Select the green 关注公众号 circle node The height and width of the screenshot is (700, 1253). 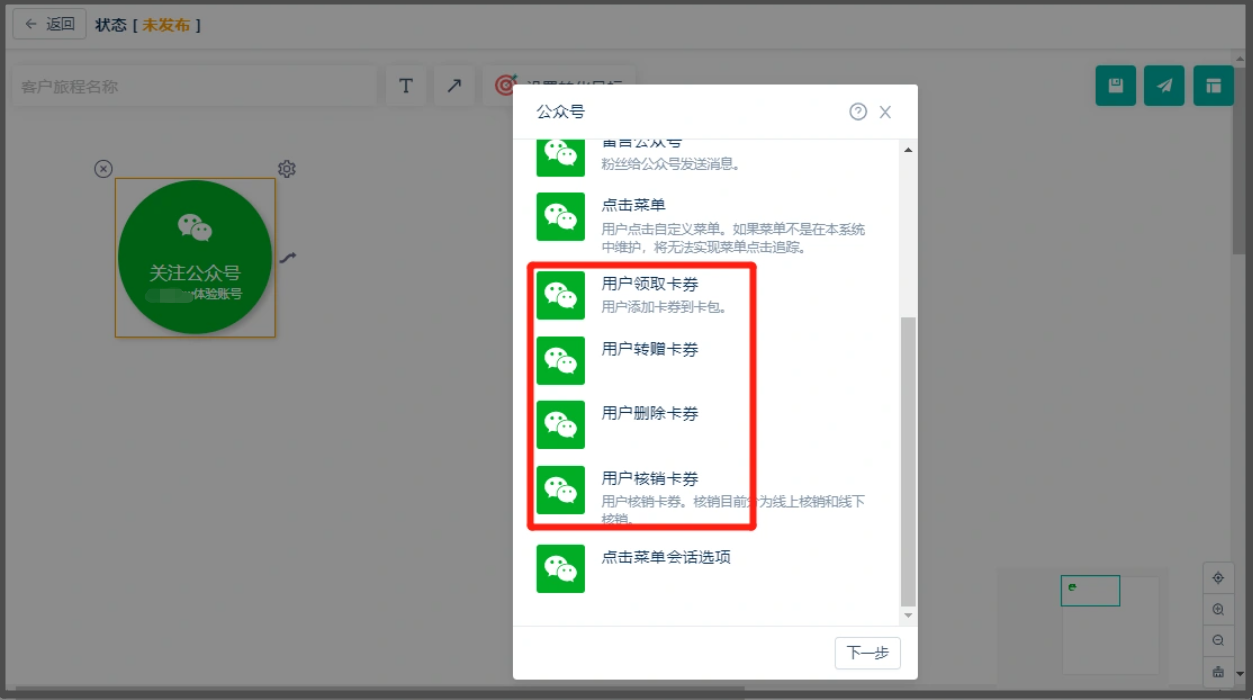pyautogui.click(x=195, y=258)
